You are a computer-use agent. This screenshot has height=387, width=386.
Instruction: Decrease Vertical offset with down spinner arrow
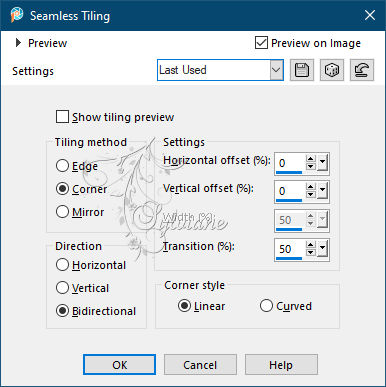pyautogui.click(x=311, y=194)
